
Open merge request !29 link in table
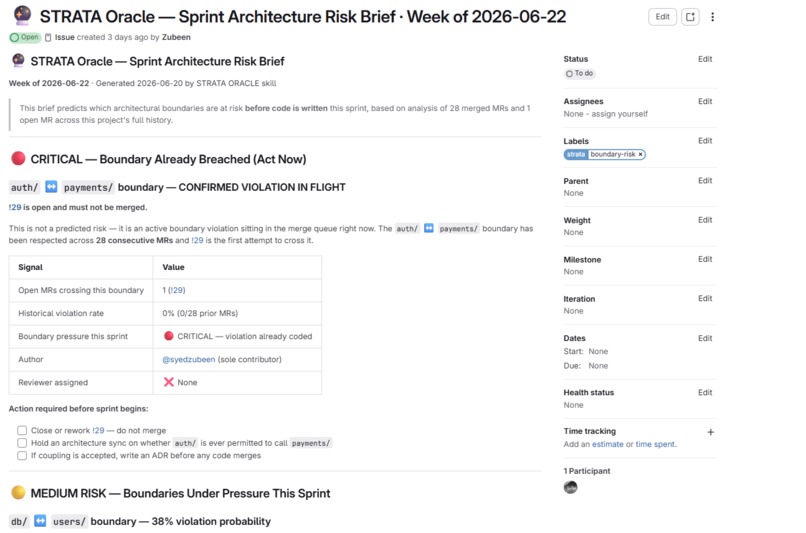coord(177,290)
